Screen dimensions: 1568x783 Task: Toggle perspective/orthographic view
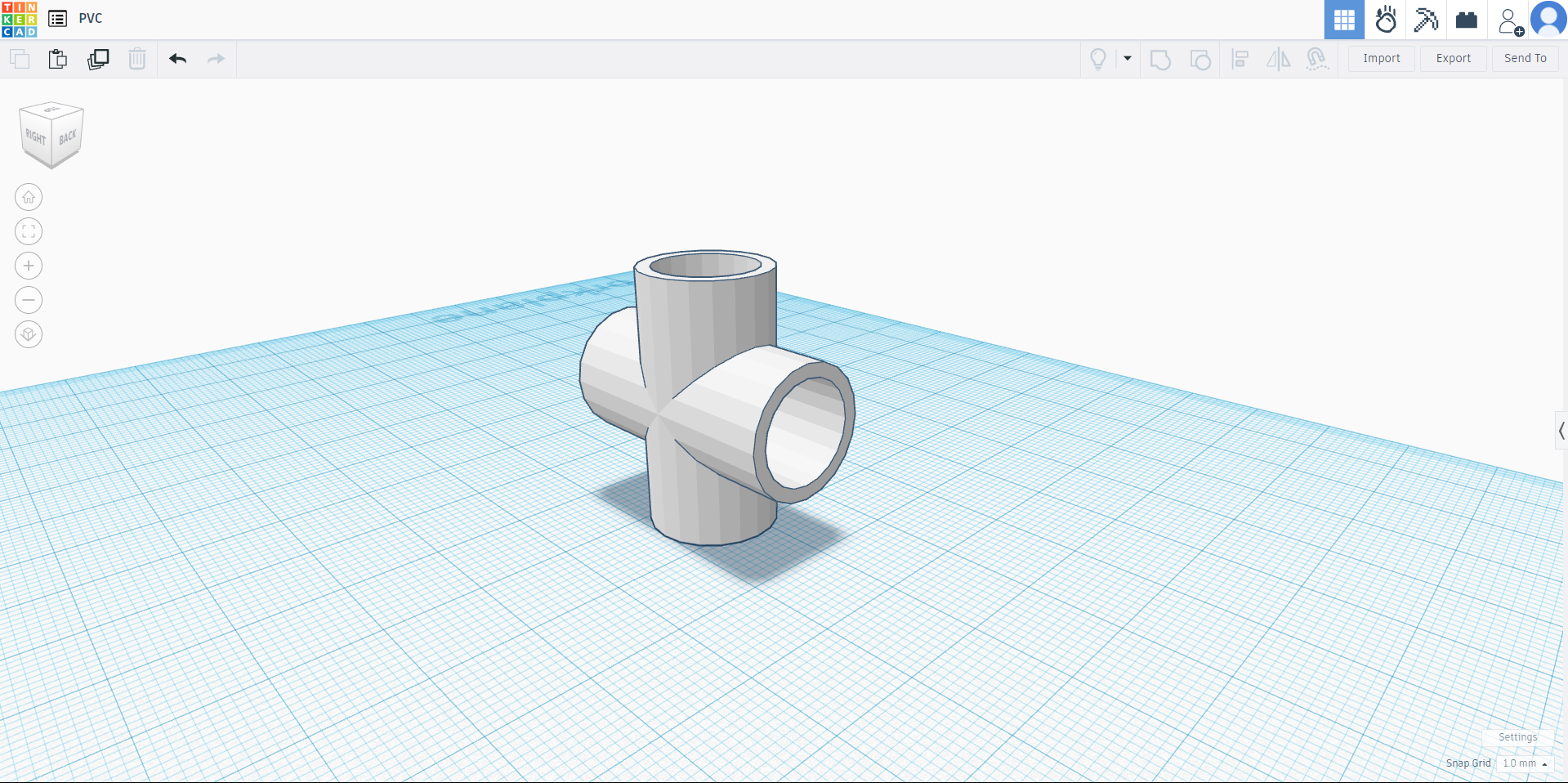click(x=29, y=334)
